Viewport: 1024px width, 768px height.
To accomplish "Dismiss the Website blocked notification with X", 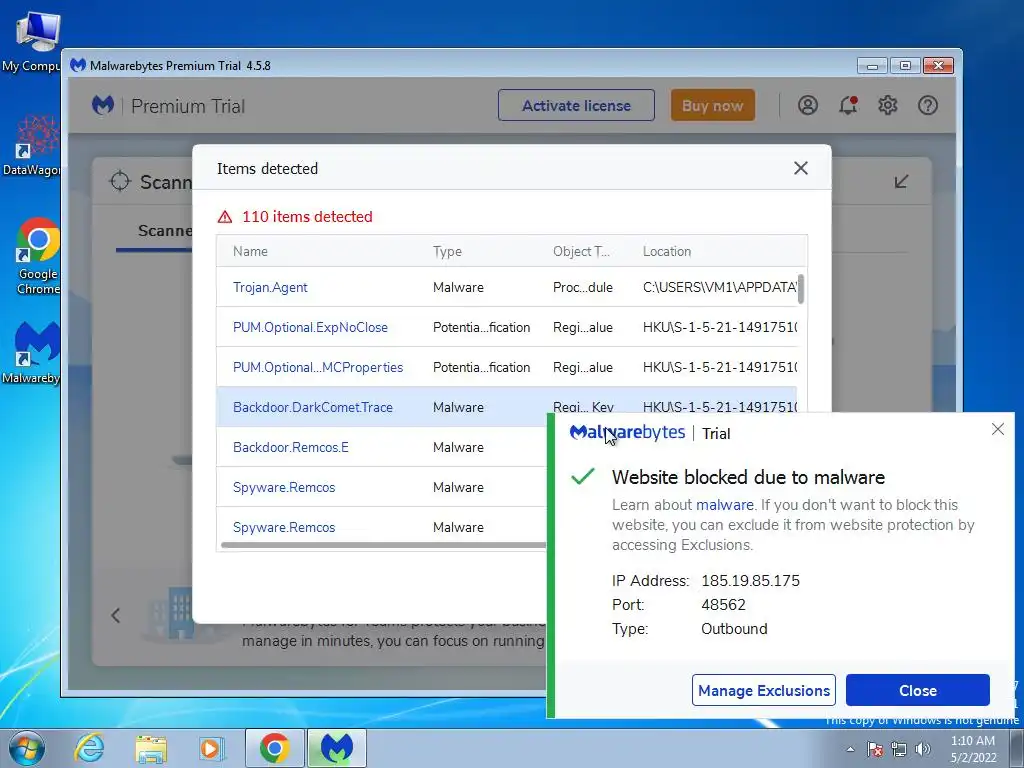I will [997, 429].
